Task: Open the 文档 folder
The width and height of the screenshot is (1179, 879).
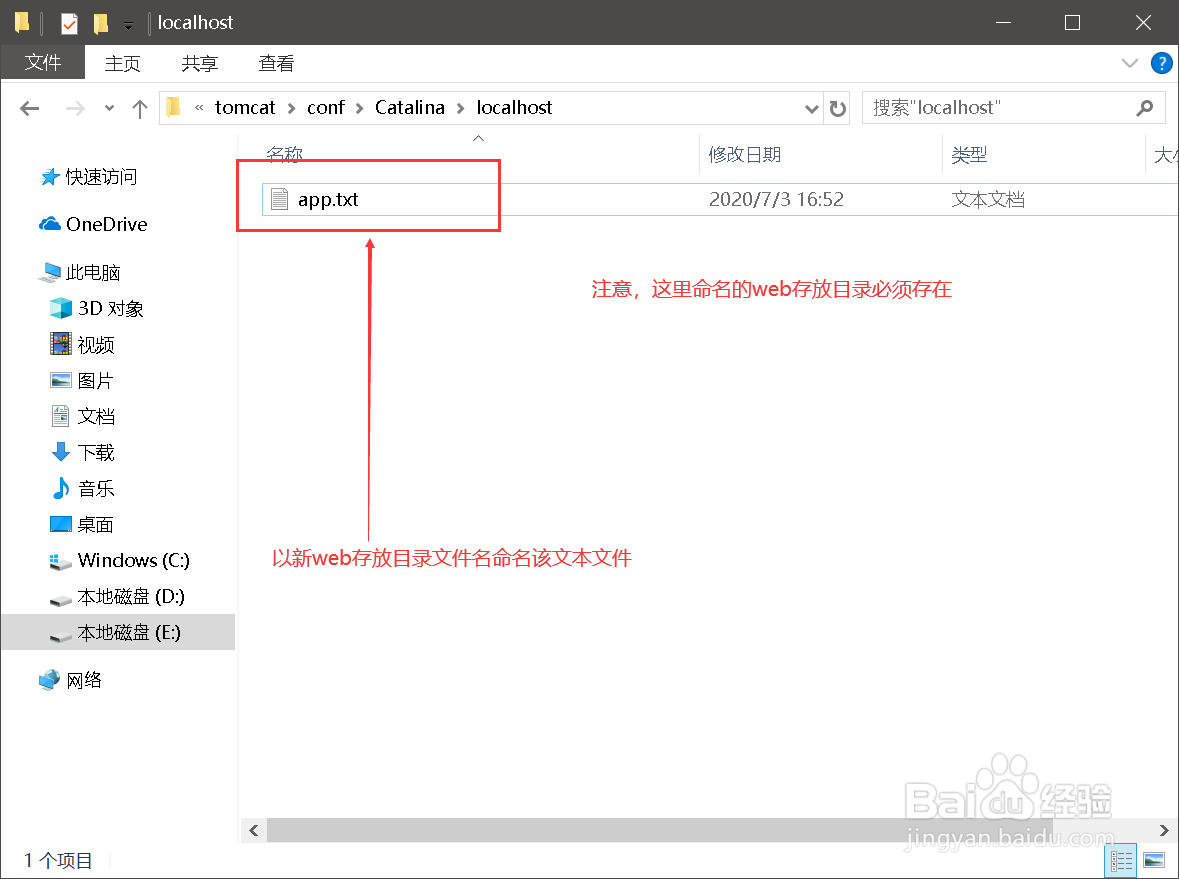Action: [x=95, y=417]
